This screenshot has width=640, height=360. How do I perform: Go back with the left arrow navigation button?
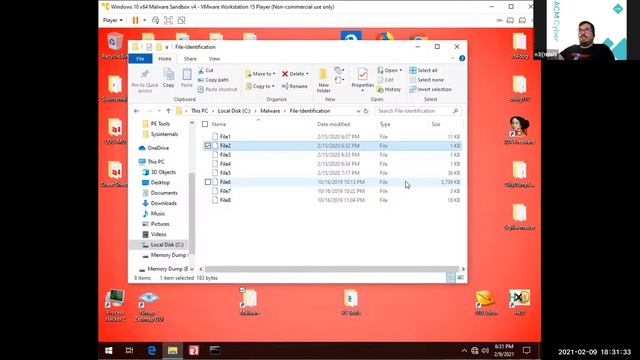tap(137, 111)
